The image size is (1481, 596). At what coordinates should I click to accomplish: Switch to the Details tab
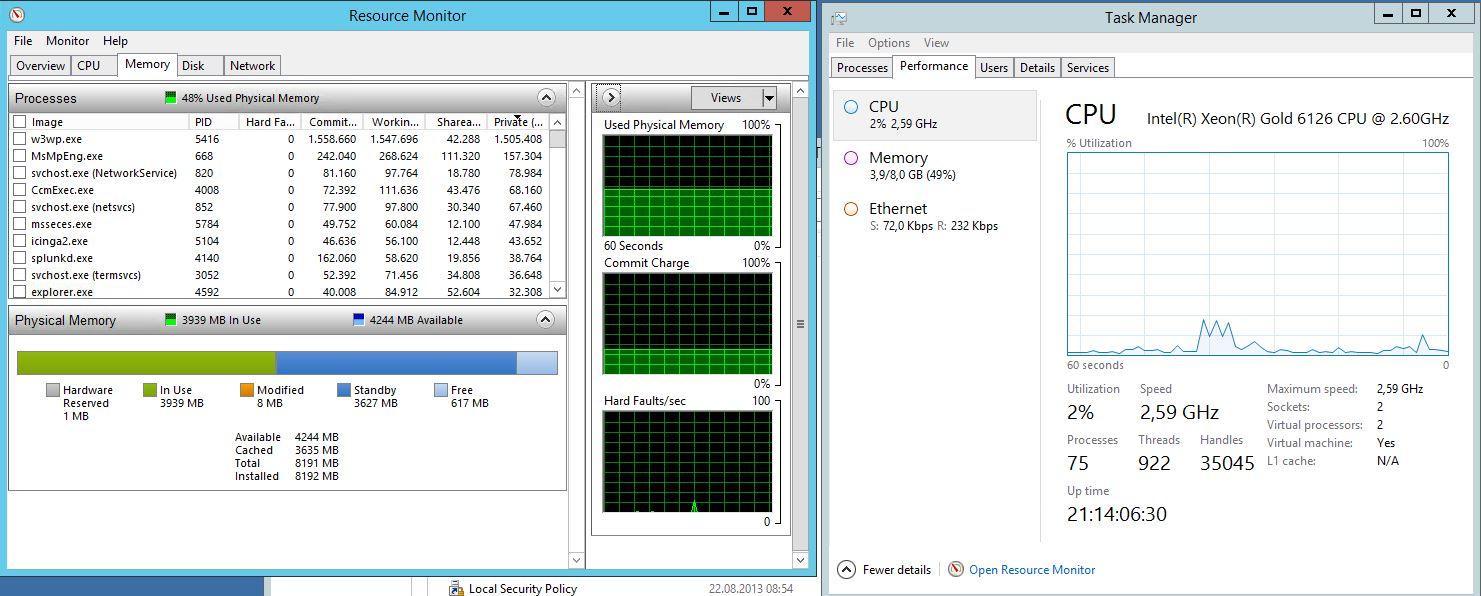(x=1037, y=68)
